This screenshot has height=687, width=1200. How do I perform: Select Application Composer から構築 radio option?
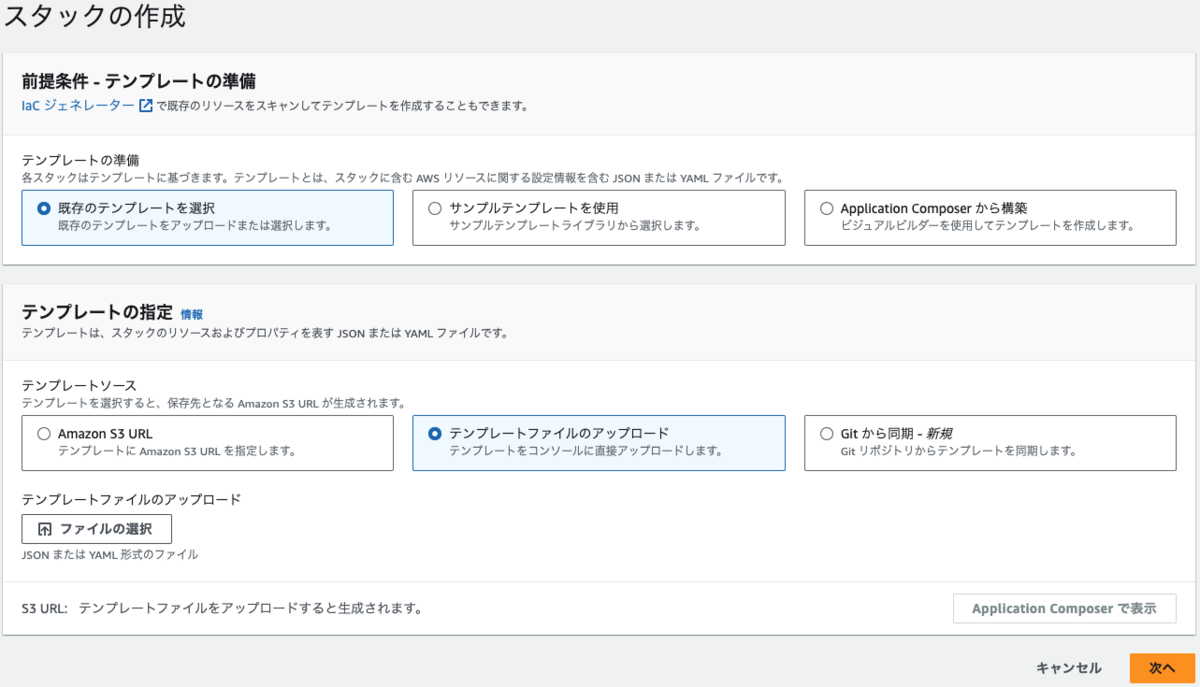click(x=826, y=209)
